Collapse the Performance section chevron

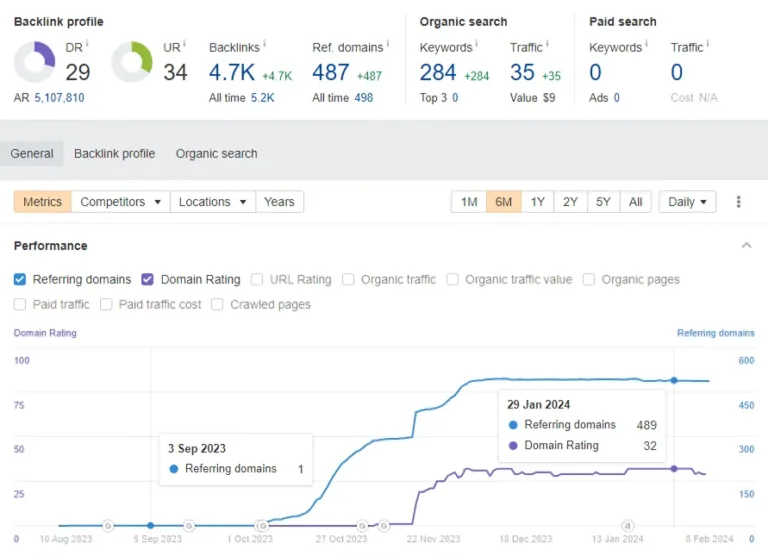tap(746, 245)
